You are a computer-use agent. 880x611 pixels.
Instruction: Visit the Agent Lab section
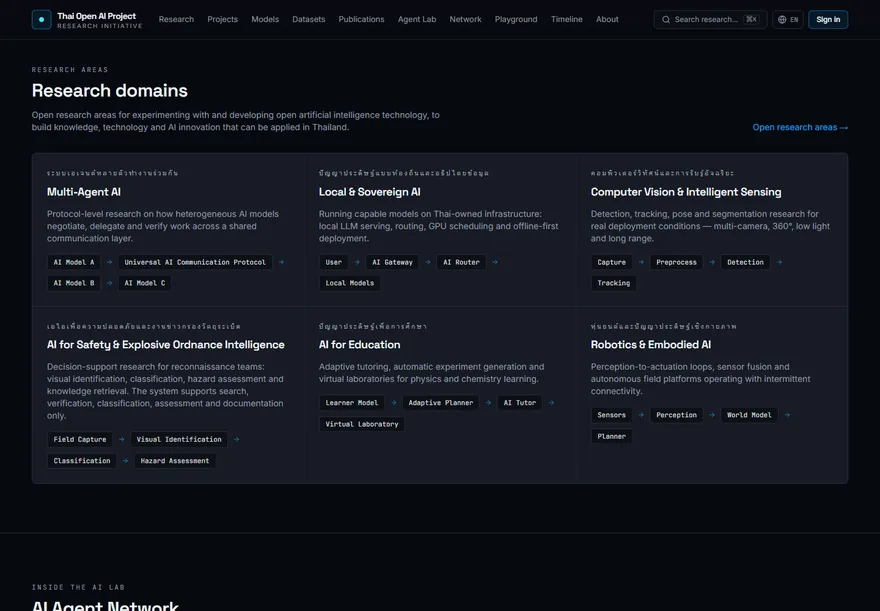tap(417, 20)
